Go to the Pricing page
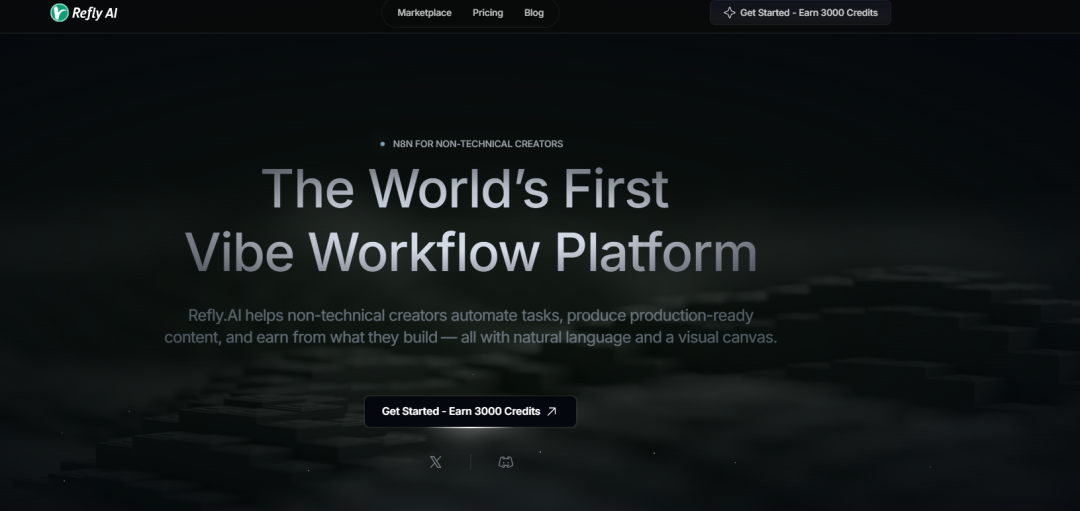 pos(488,12)
